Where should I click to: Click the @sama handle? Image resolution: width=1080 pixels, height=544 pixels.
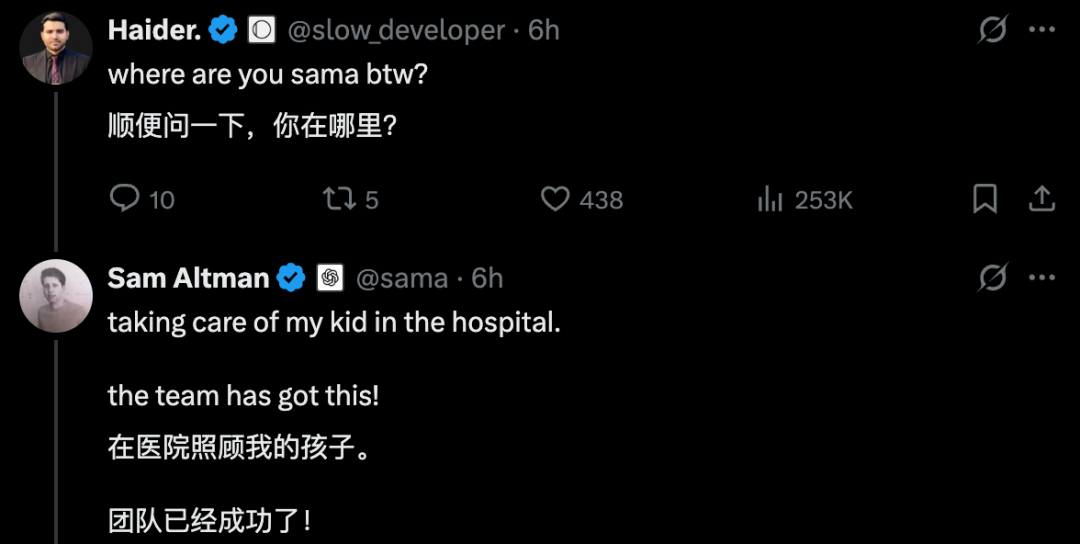click(x=402, y=278)
